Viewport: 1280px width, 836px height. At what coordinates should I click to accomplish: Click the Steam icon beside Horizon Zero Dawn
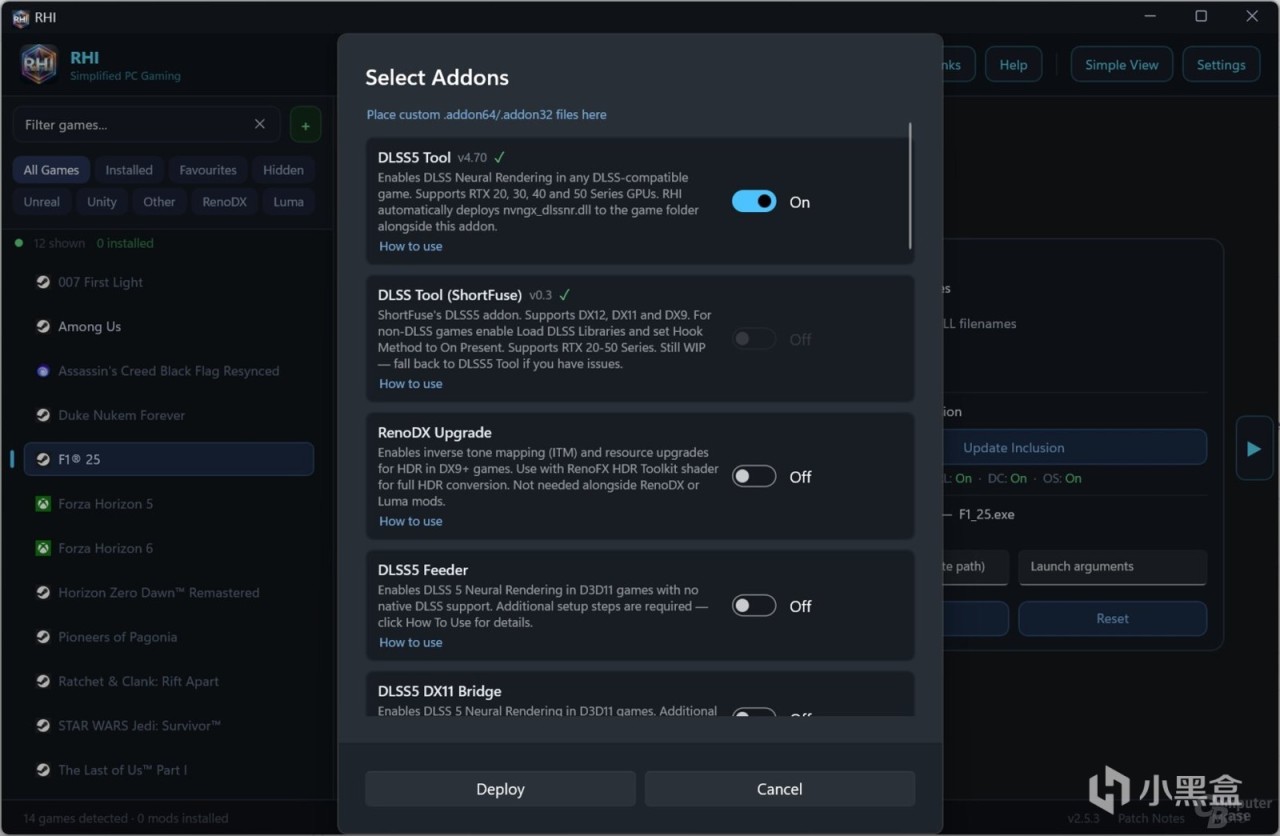(43, 593)
